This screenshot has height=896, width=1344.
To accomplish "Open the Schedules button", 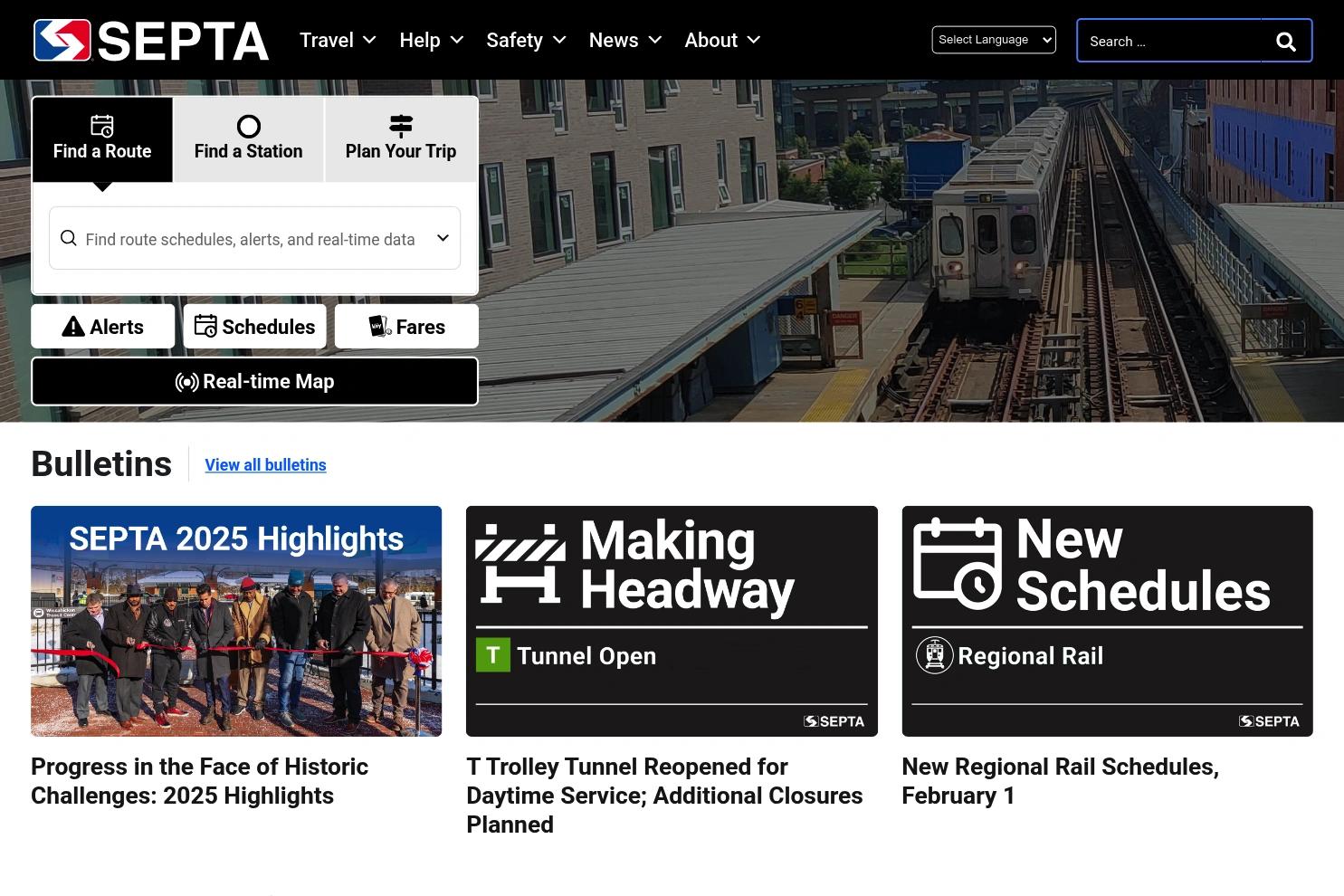I will pyautogui.click(x=255, y=327).
